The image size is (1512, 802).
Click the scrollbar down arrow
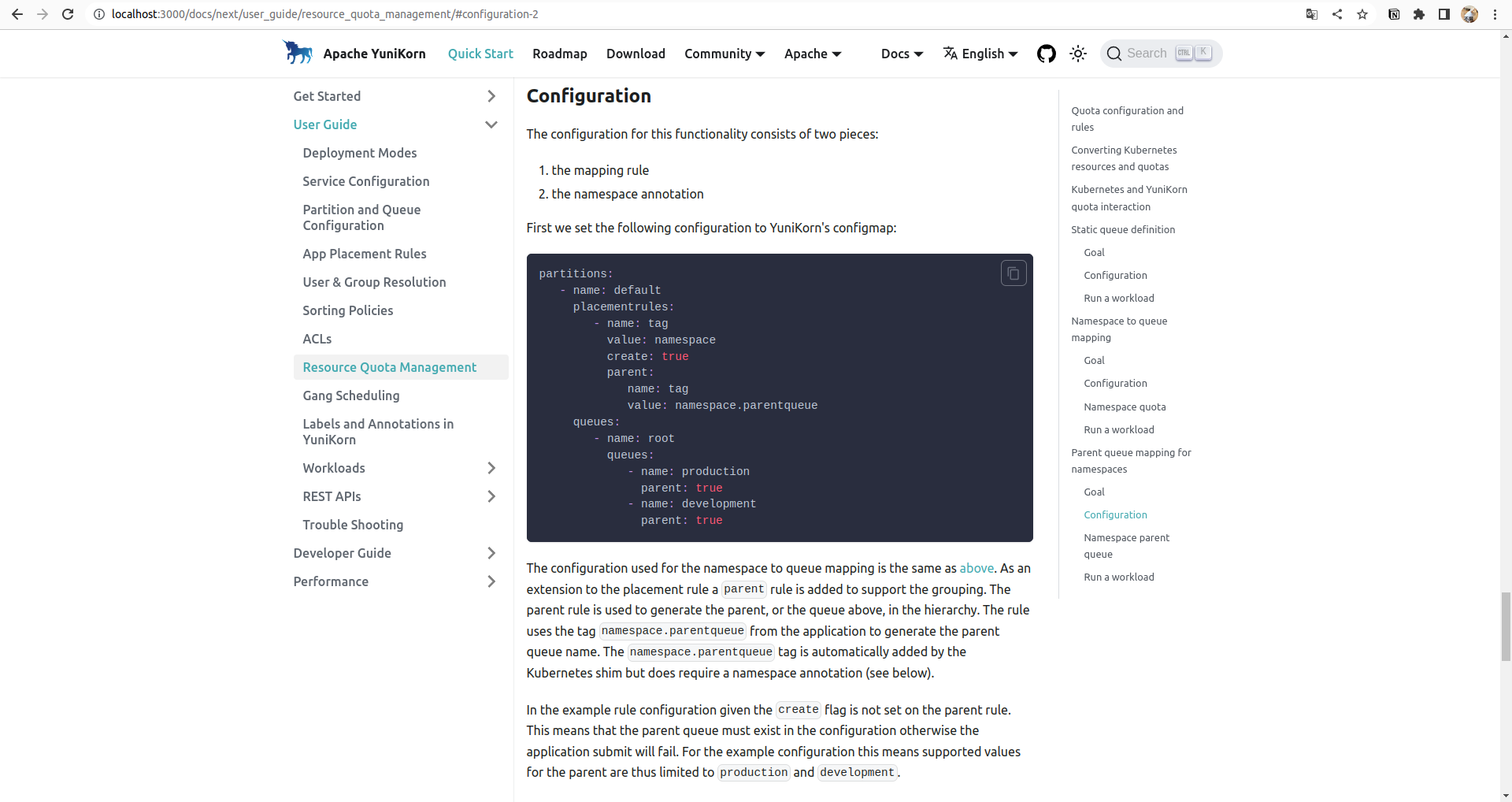coord(1506,795)
